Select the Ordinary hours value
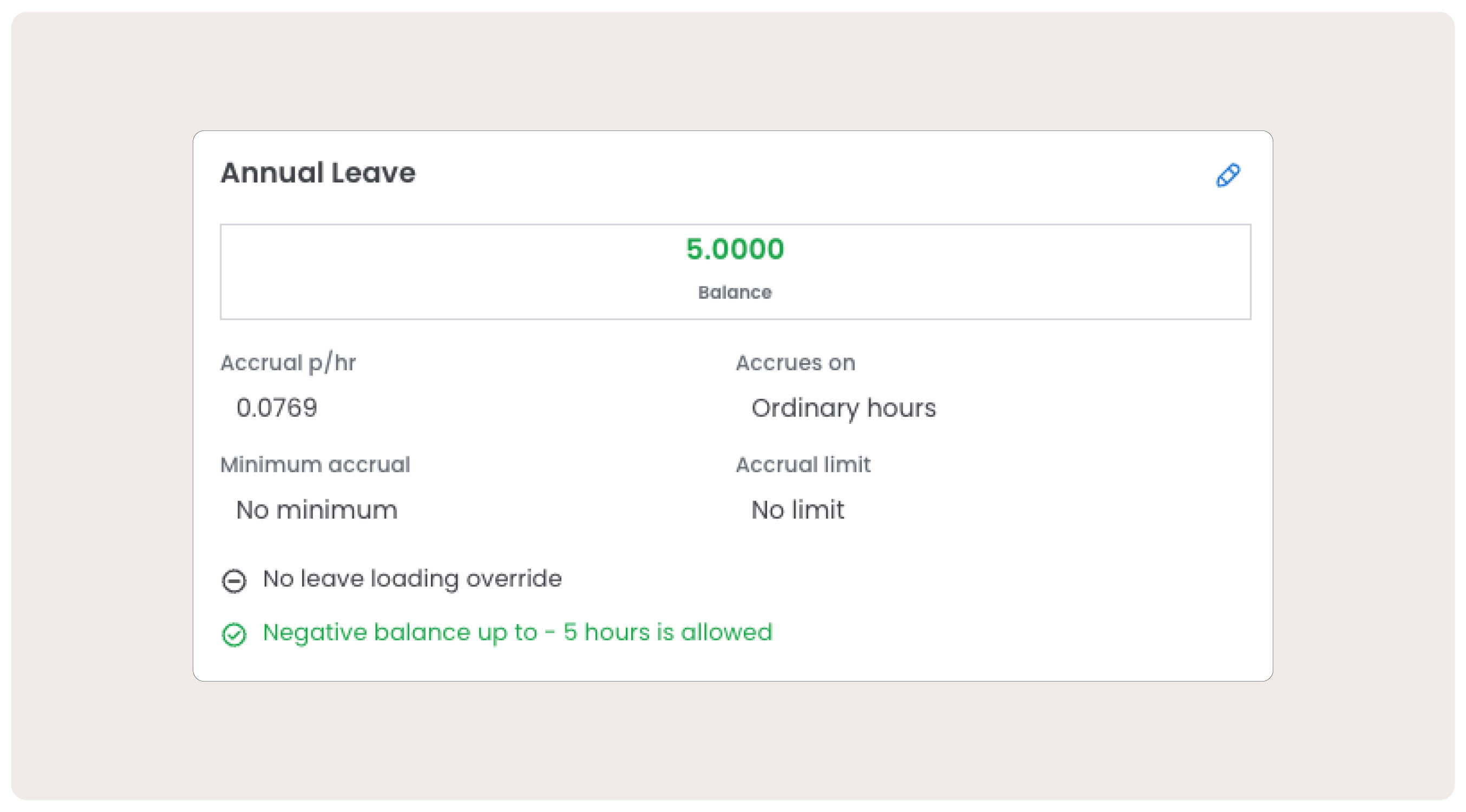This screenshot has width=1466, height=812. coord(843,408)
